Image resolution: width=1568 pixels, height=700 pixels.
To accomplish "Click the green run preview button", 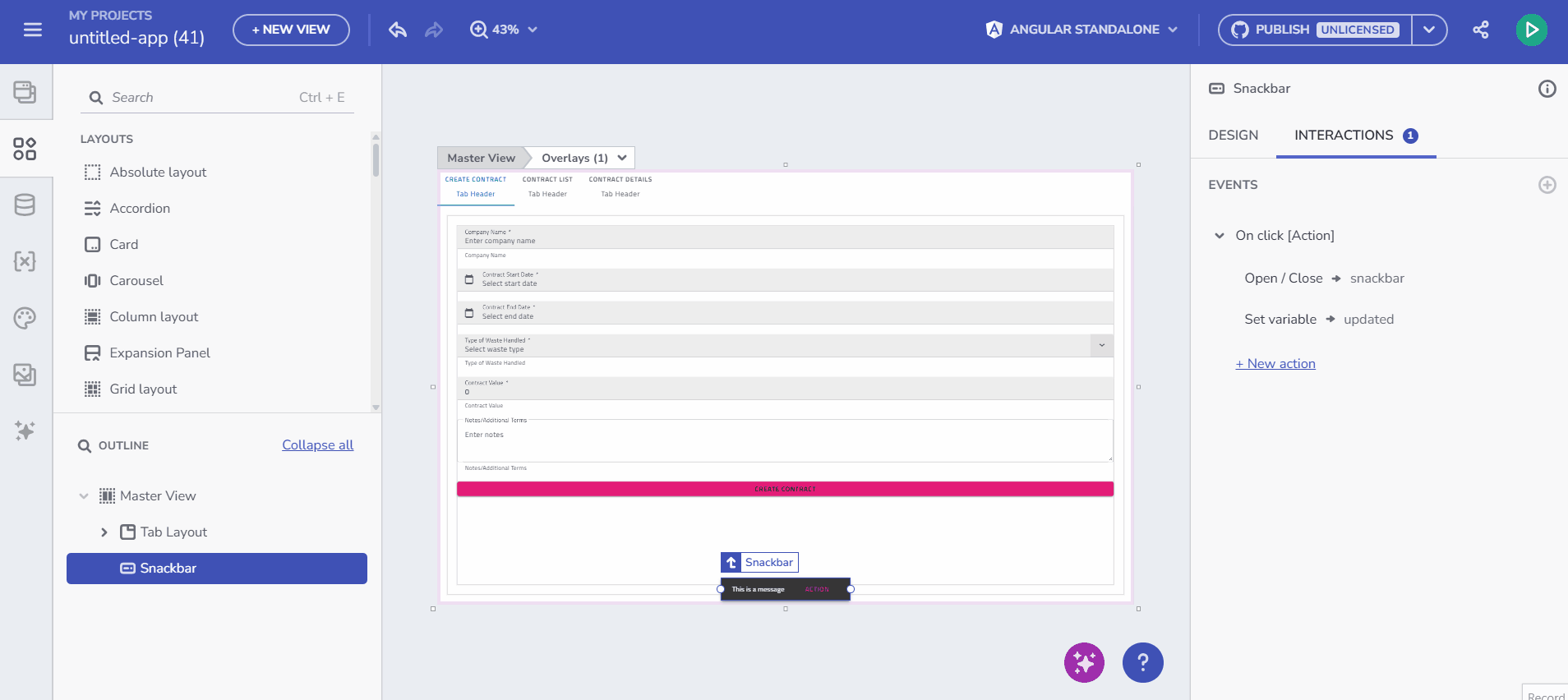I will 1531,30.
